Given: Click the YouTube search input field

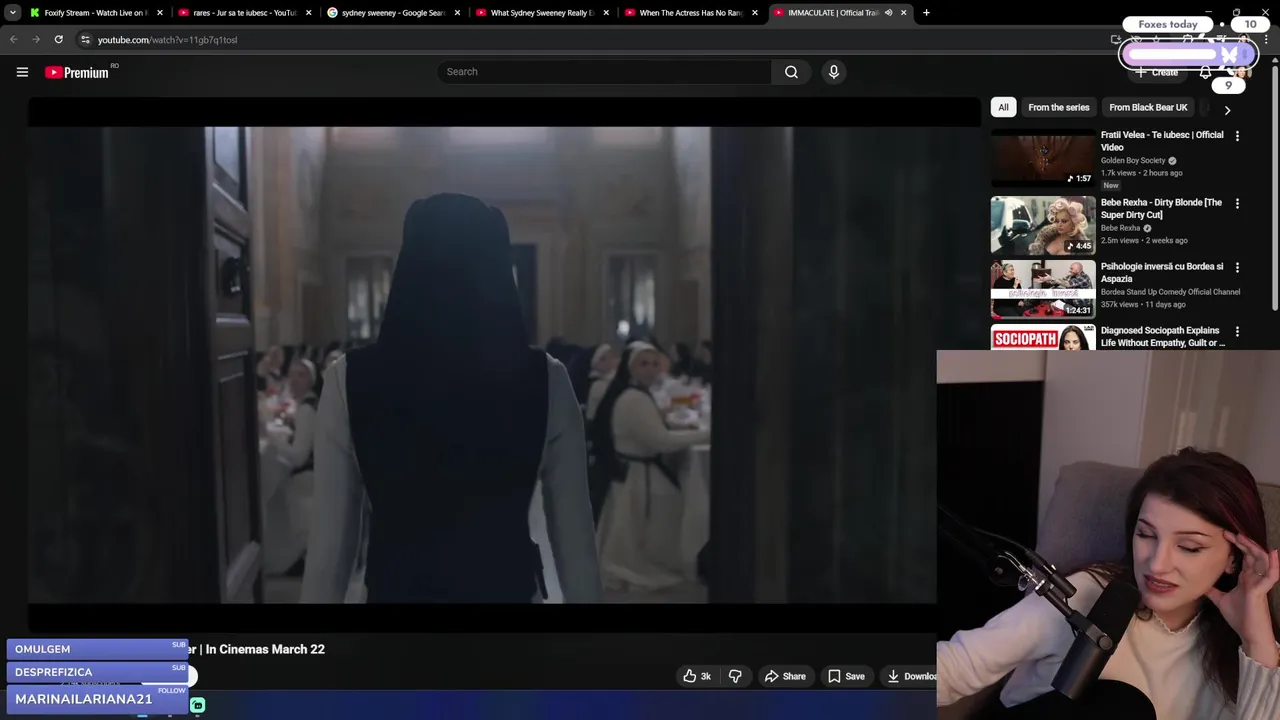Looking at the screenshot, I should coord(604,72).
